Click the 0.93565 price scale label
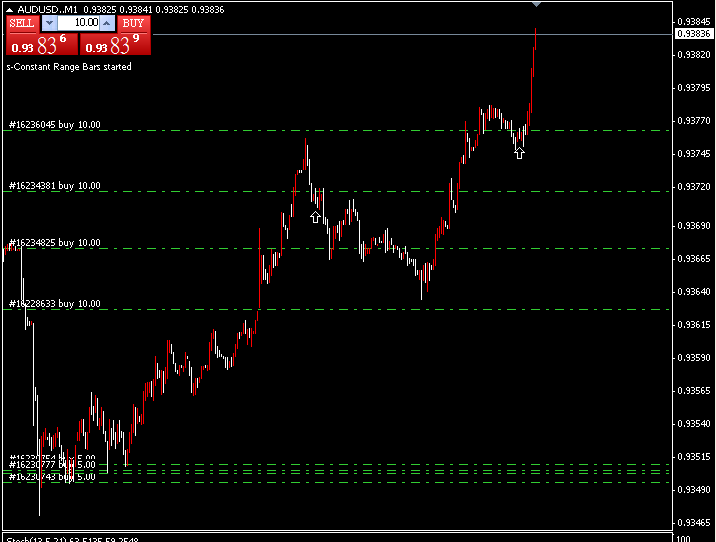Image resolution: width=716 pixels, height=542 pixels. pos(694,390)
